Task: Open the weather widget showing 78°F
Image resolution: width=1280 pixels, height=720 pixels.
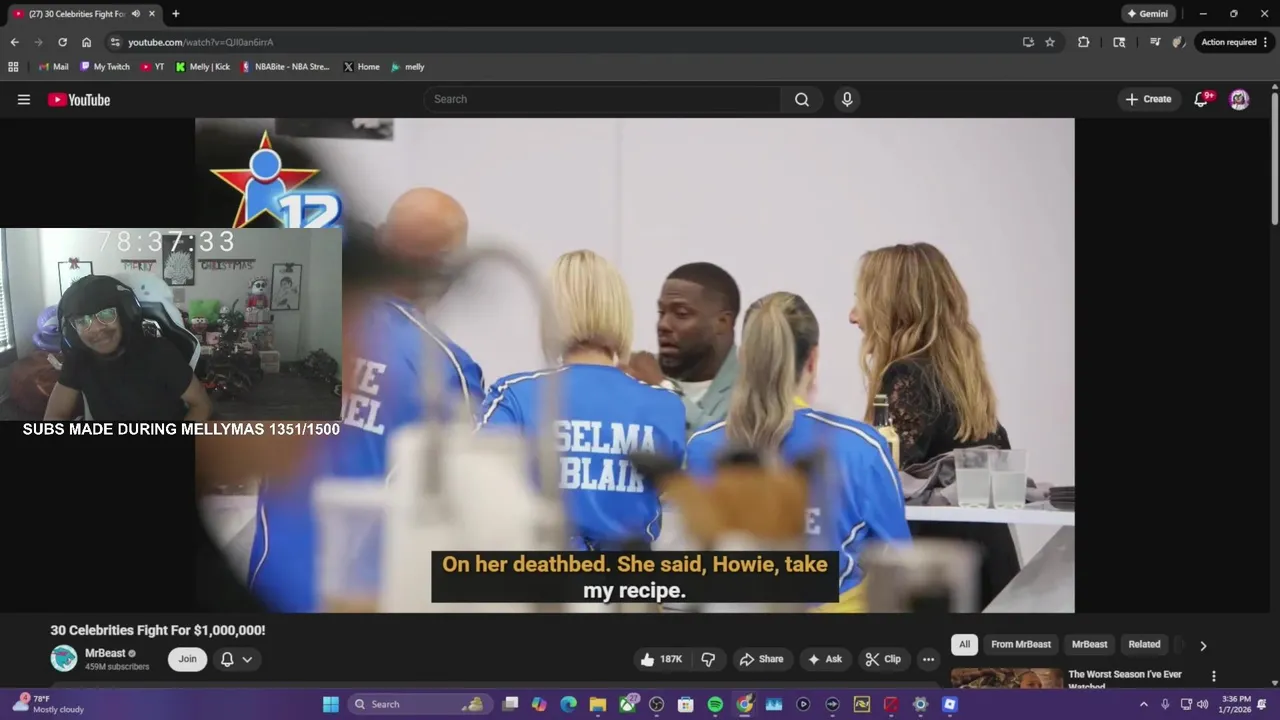Action: point(50,704)
